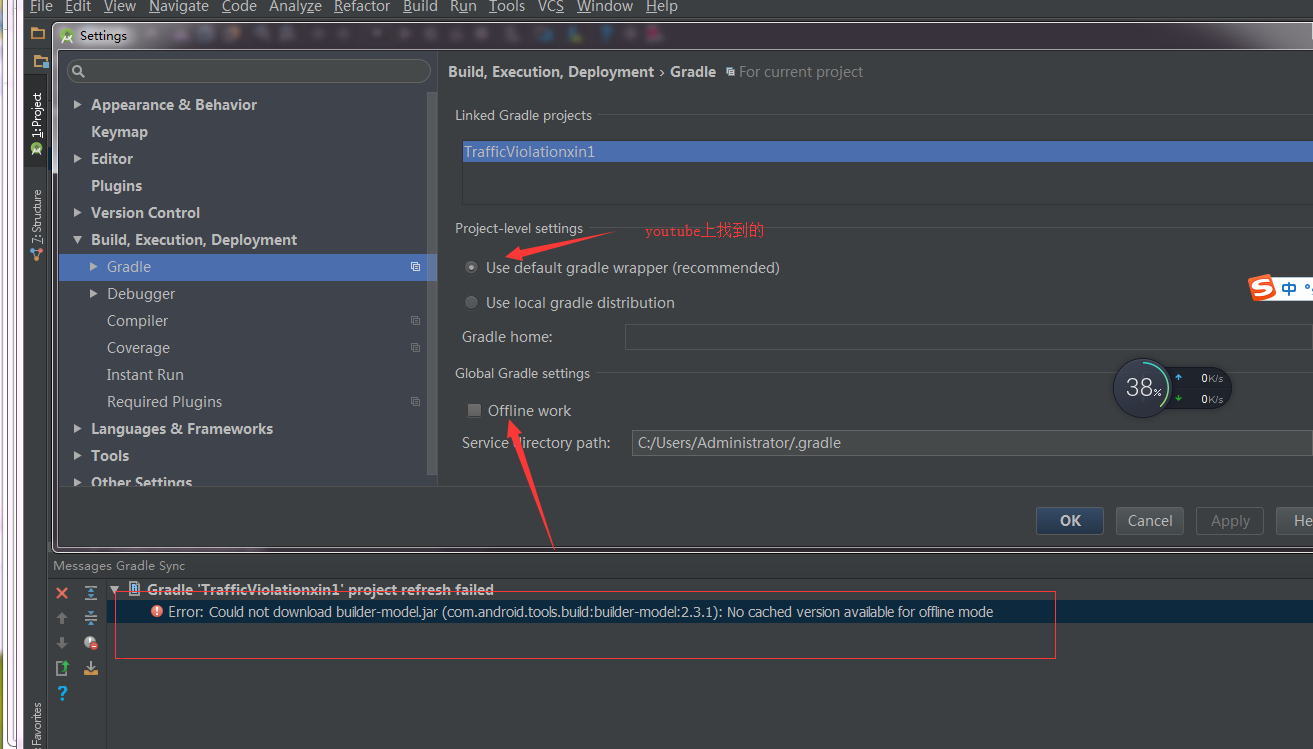Click the next message down-arrow icon
This screenshot has width=1313, height=749.
point(62,643)
